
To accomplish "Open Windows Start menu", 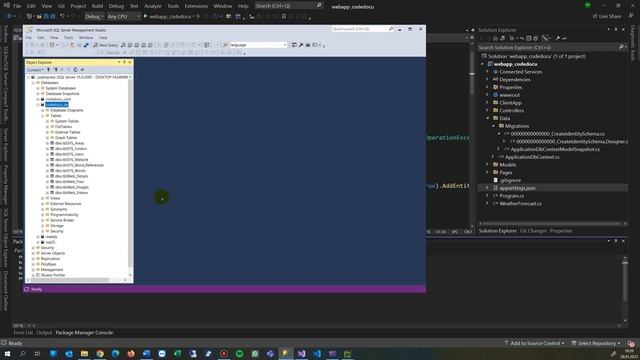I will tap(7, 353).
